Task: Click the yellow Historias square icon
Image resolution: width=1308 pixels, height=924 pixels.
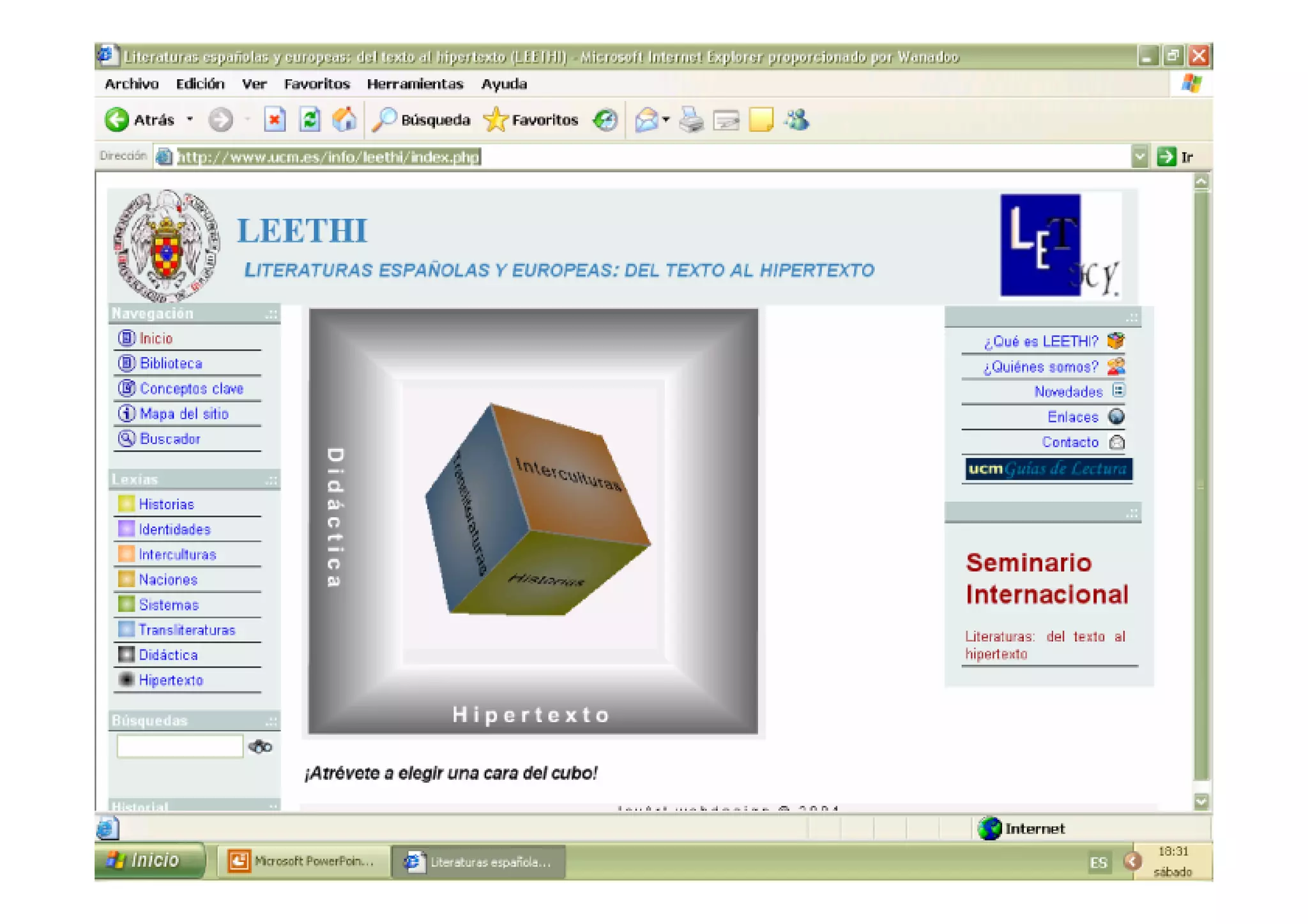Action: coord(126,503)
